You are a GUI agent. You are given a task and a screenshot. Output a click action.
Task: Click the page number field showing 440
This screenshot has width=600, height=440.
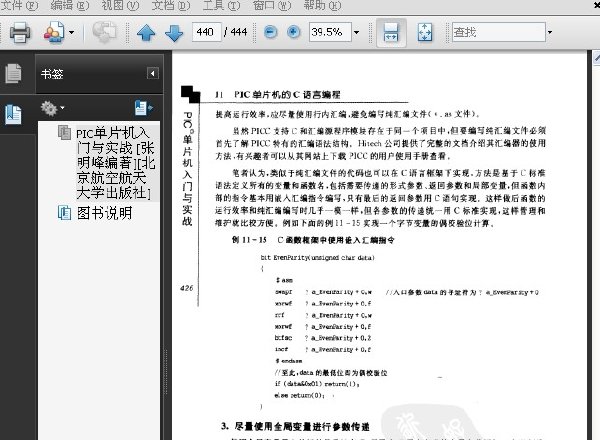206,32
